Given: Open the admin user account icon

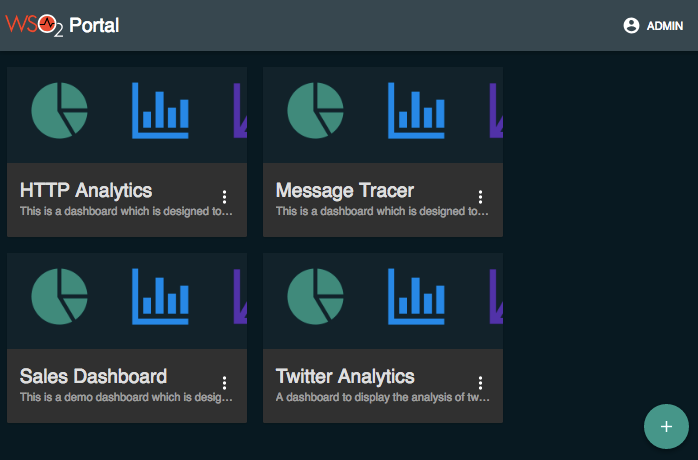Looking at the screenshot, I should (631, 26).
